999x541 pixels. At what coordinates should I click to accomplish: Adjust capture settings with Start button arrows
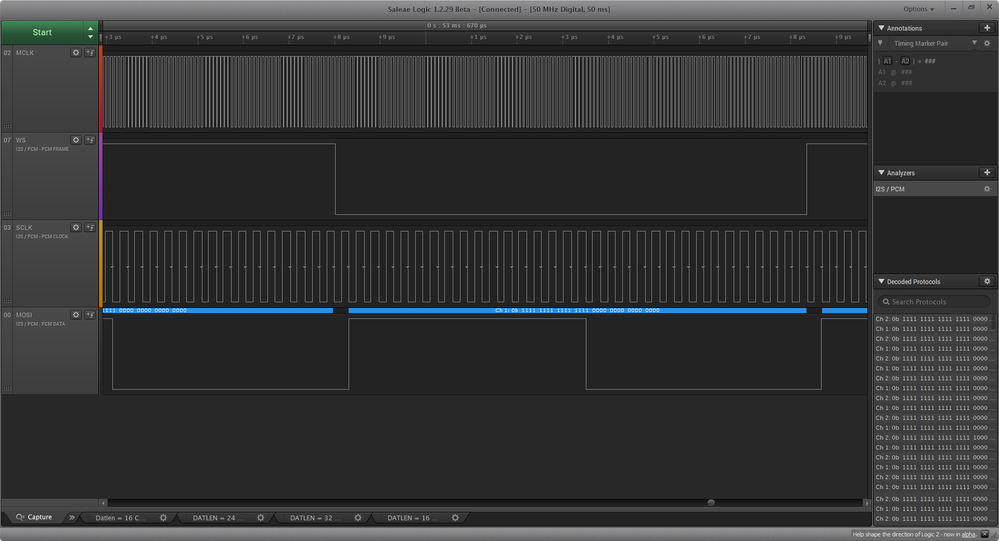(90, 32)
